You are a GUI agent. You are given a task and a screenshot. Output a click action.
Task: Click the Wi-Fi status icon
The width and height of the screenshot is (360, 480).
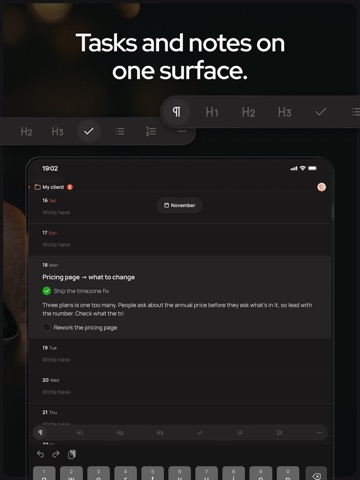click(303, 168)
